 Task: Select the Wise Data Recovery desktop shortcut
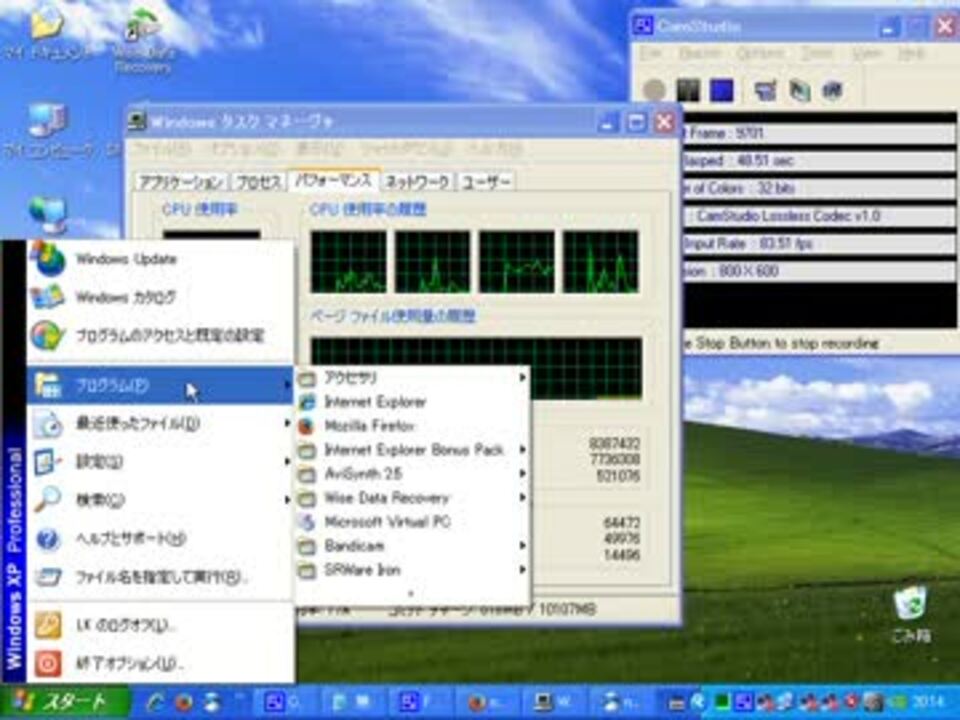click(x=144, y=40)
